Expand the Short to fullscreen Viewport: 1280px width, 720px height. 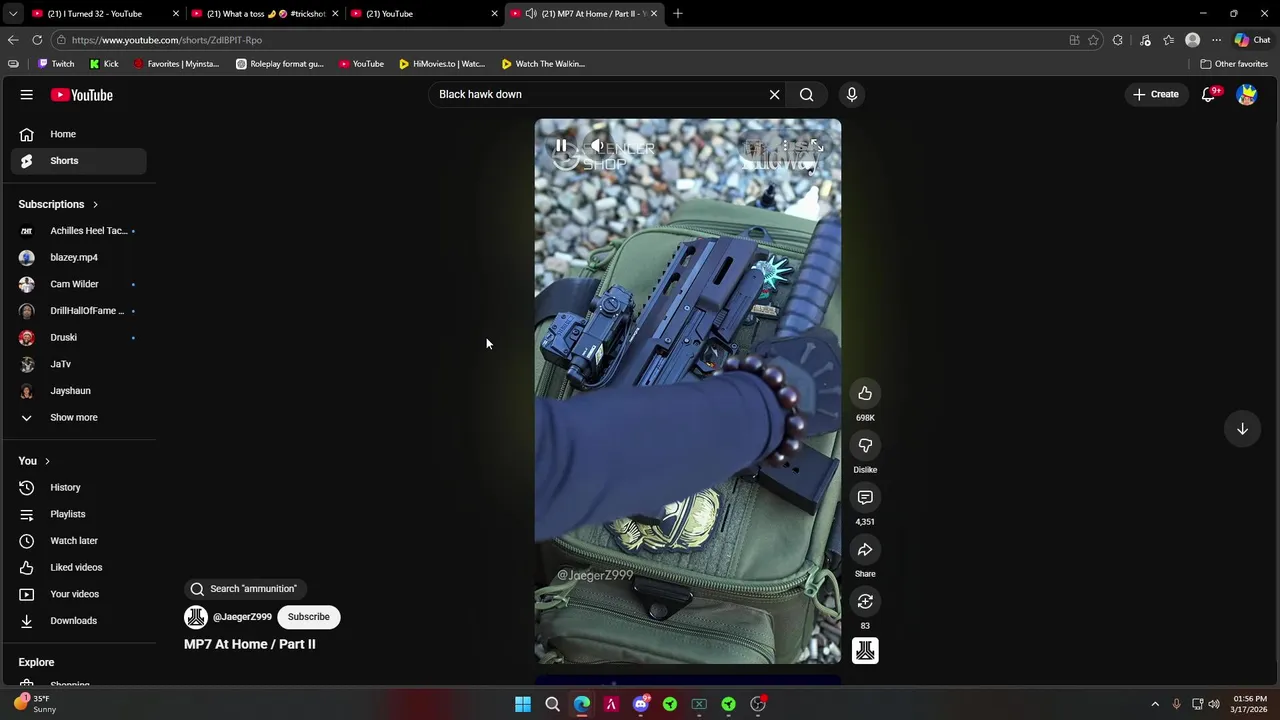click(x=817, y=146)
